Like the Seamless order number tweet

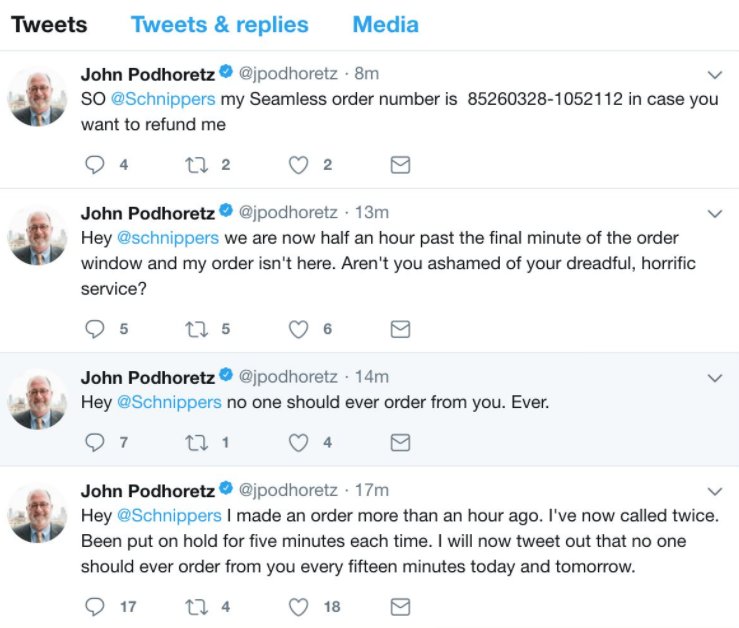pos(298,165)
